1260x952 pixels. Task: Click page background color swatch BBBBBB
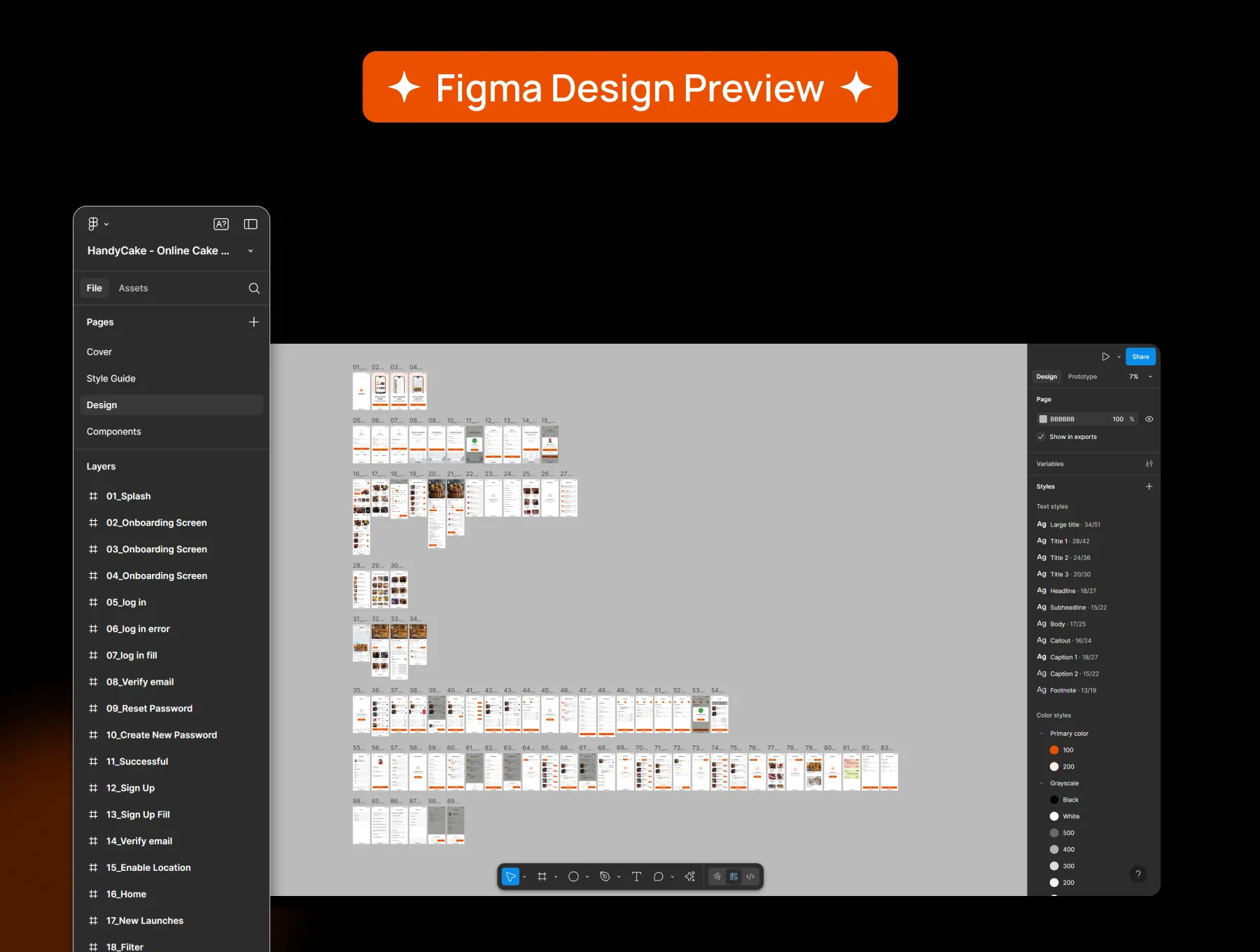click(1043, 419)
